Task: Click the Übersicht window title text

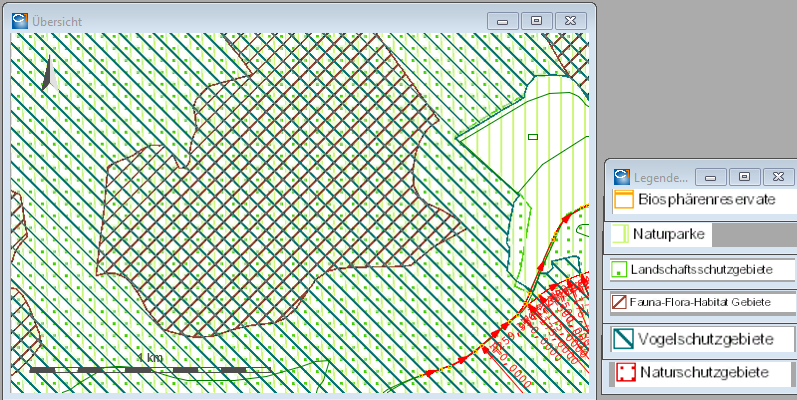Action: [x=56, y=22]
